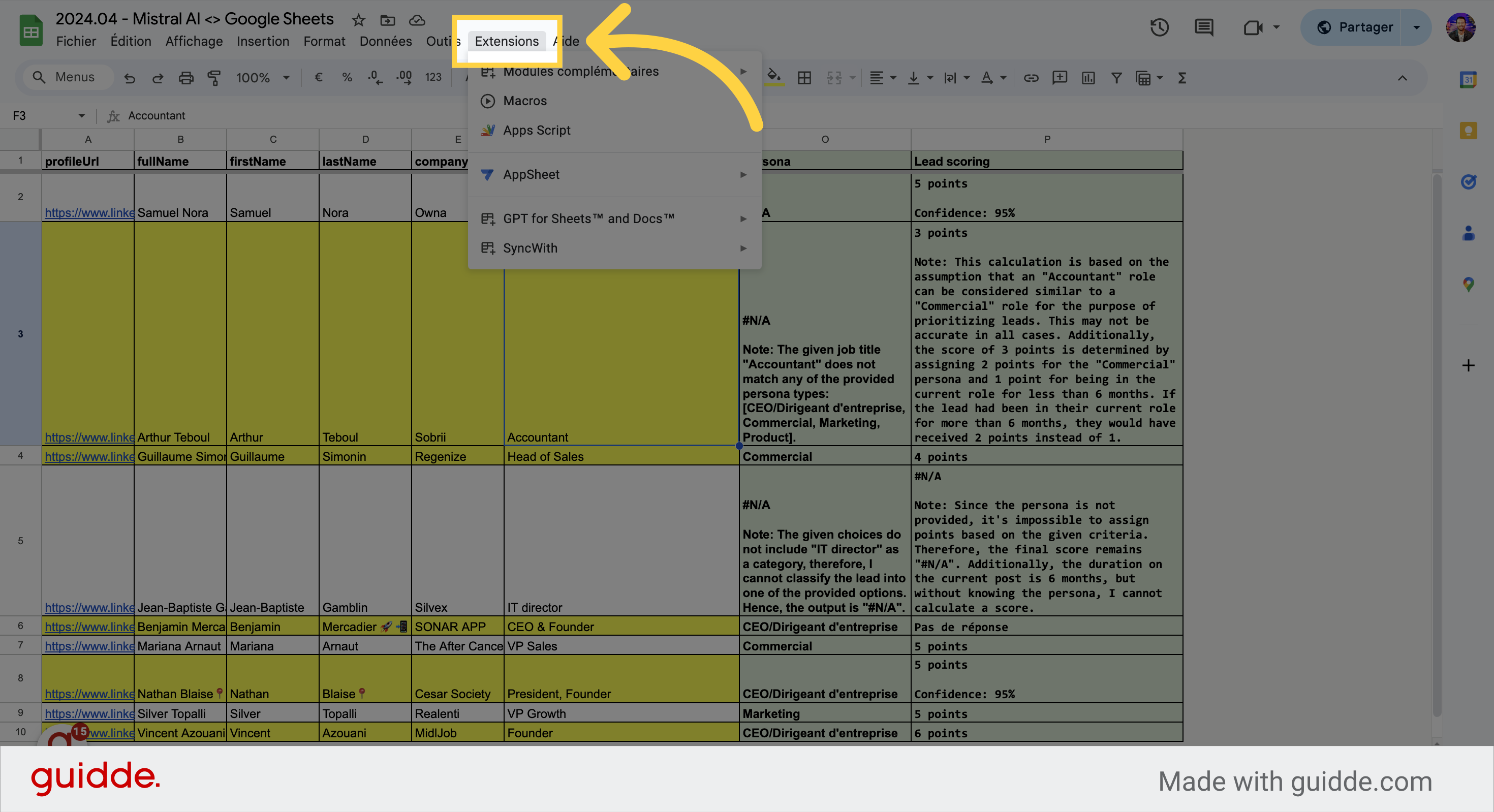Open the Données menu
The width and height of the screenshot is (1494, 812).
point(385,41)
